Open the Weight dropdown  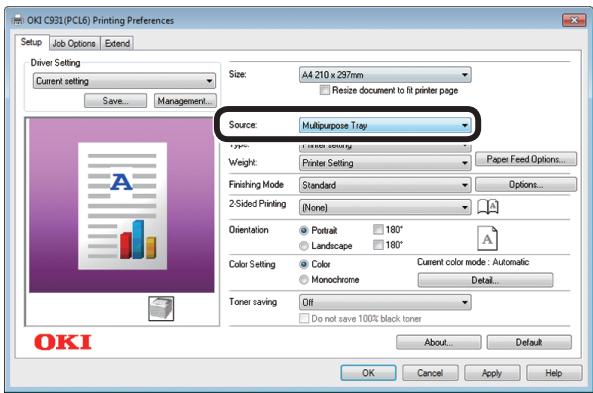click(x=385, y=163)
